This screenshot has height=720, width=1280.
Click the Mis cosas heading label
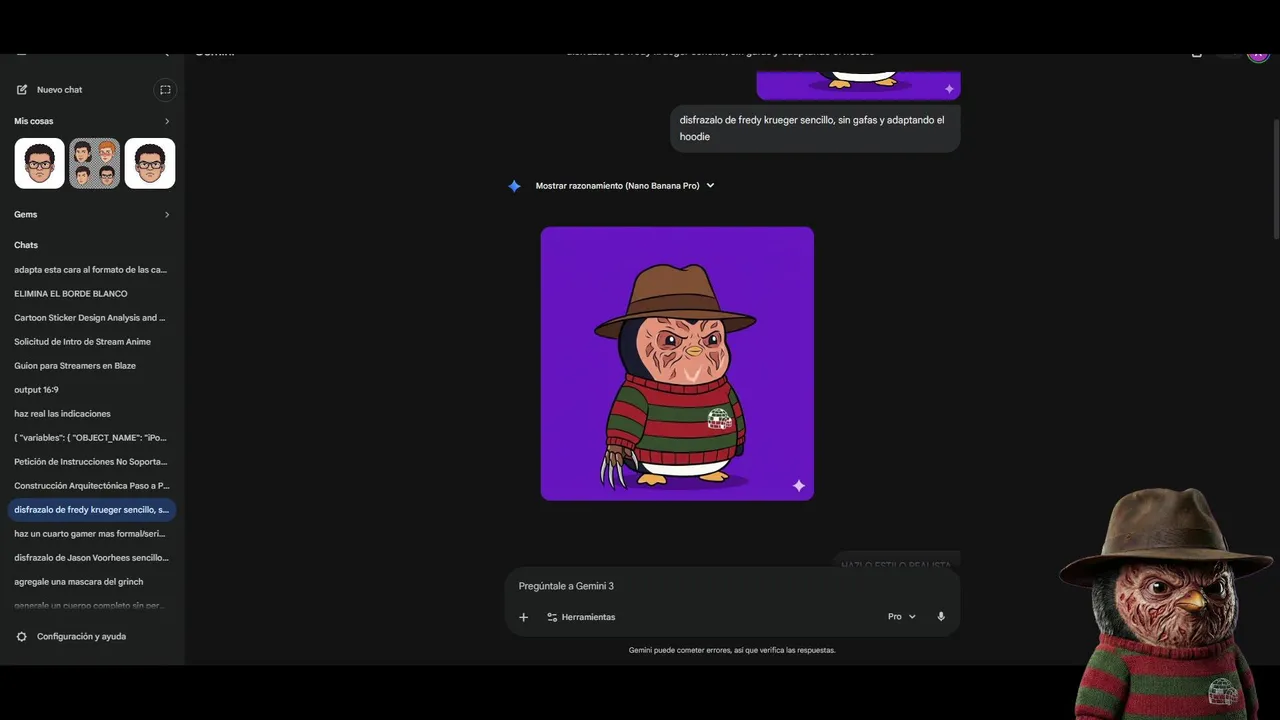34,122
